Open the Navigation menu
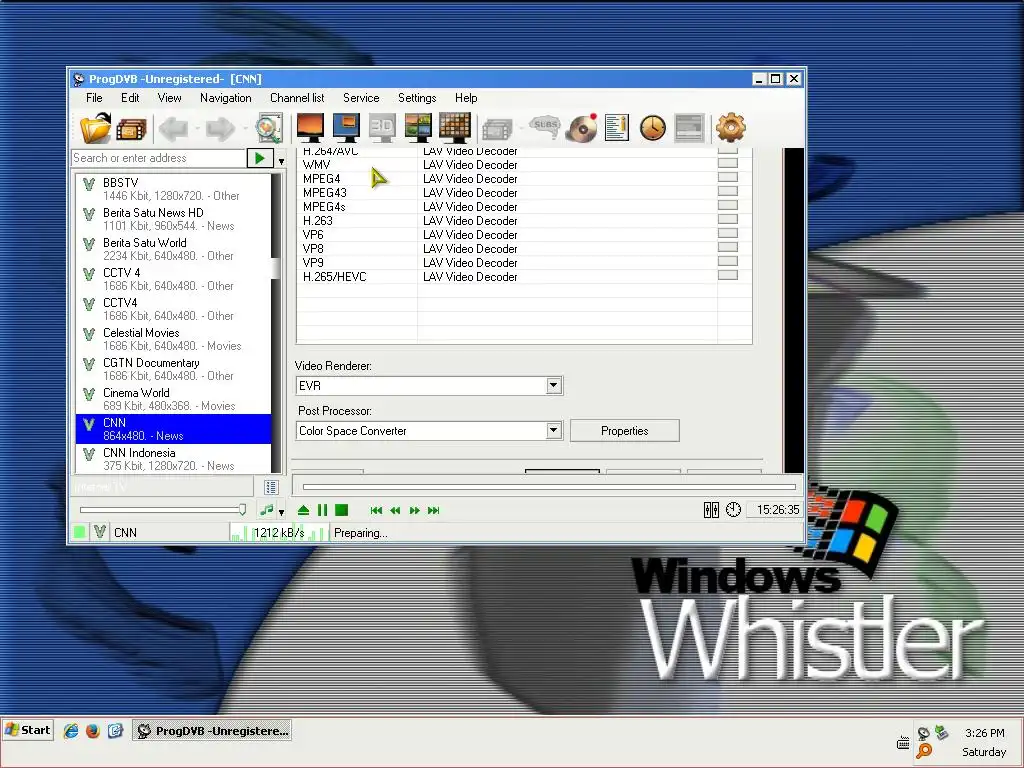The image size is (1024, 768). click(225, 98)
